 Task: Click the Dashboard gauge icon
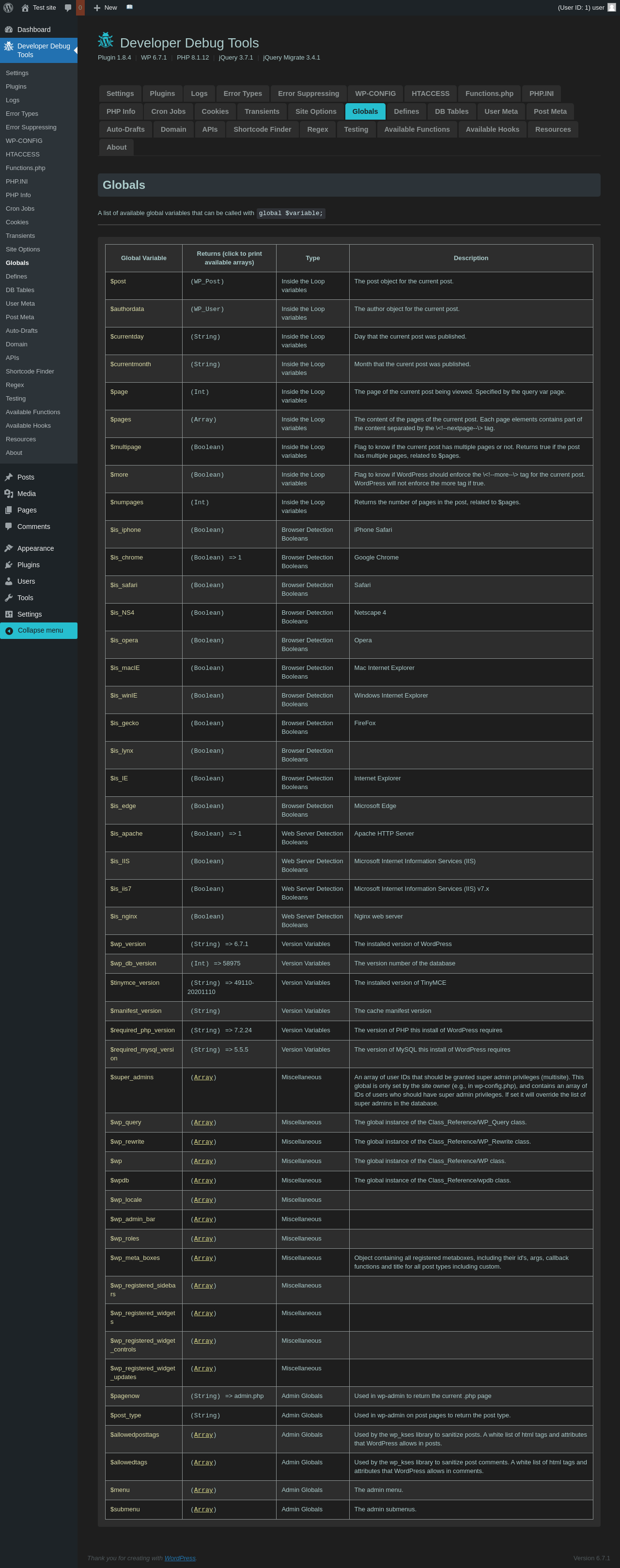pos(9,30)
